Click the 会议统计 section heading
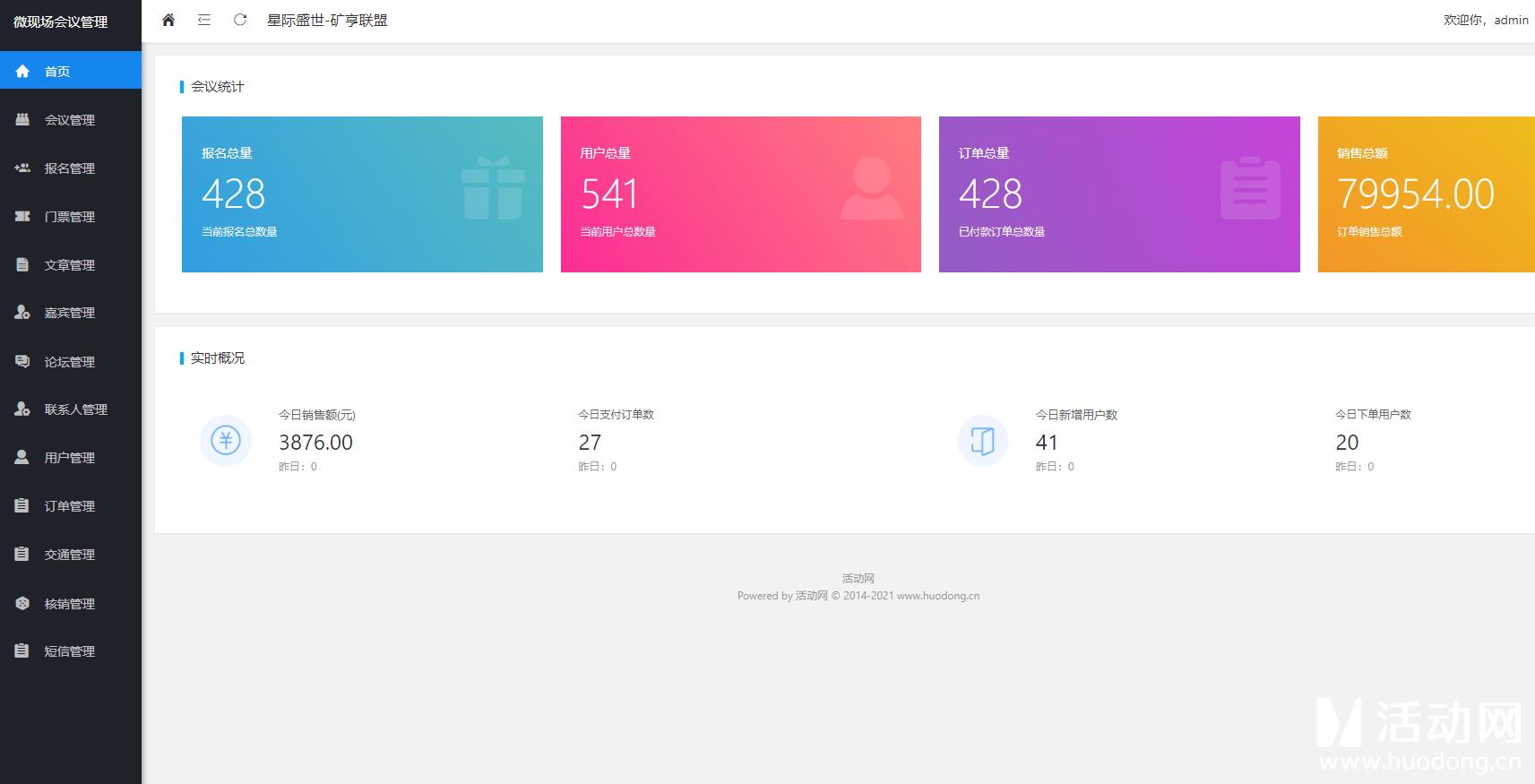The width and height of the screenshot is (1535, 784). click(x=217, y=87)
